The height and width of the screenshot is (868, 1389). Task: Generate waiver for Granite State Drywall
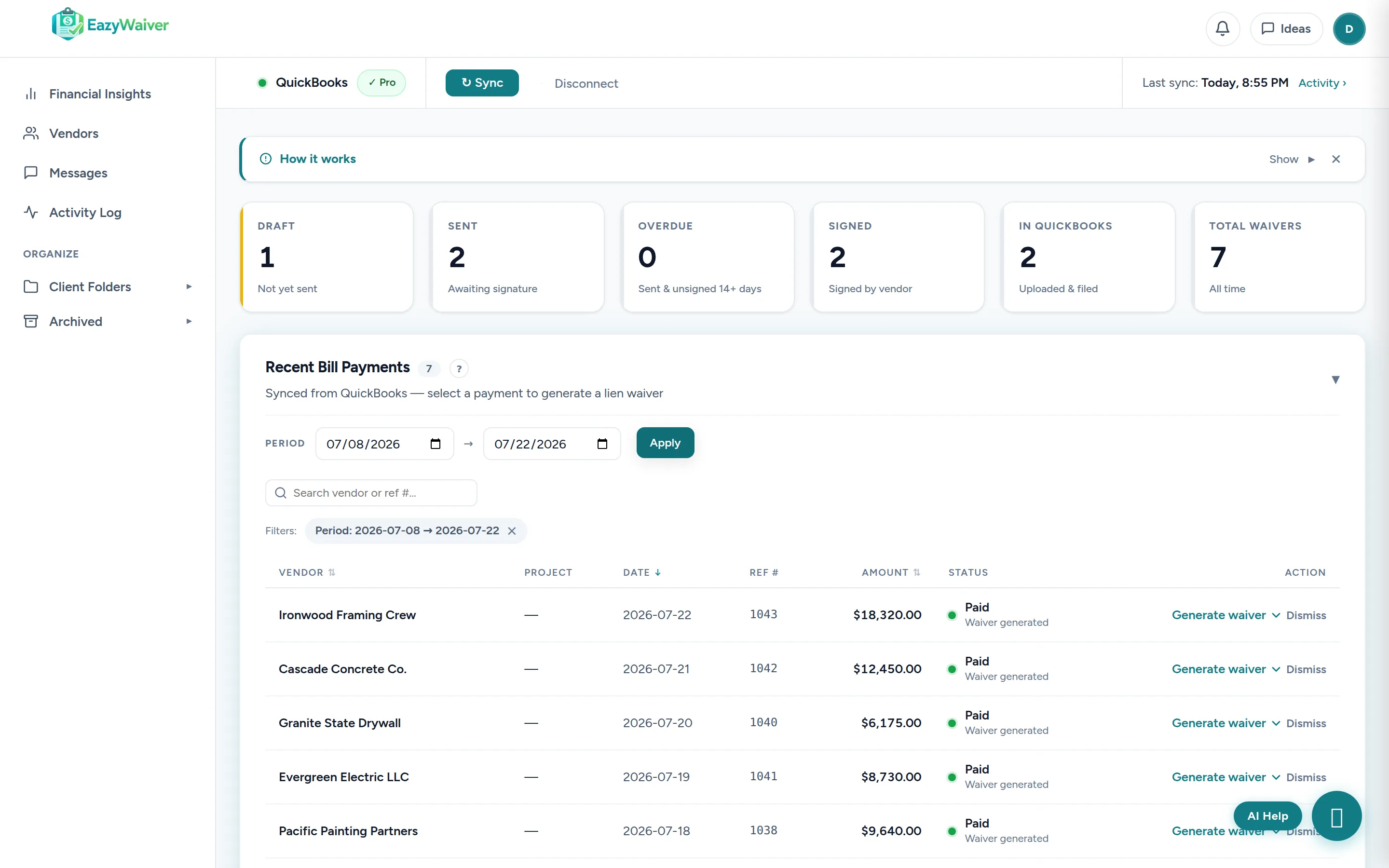coord(1219,723)
